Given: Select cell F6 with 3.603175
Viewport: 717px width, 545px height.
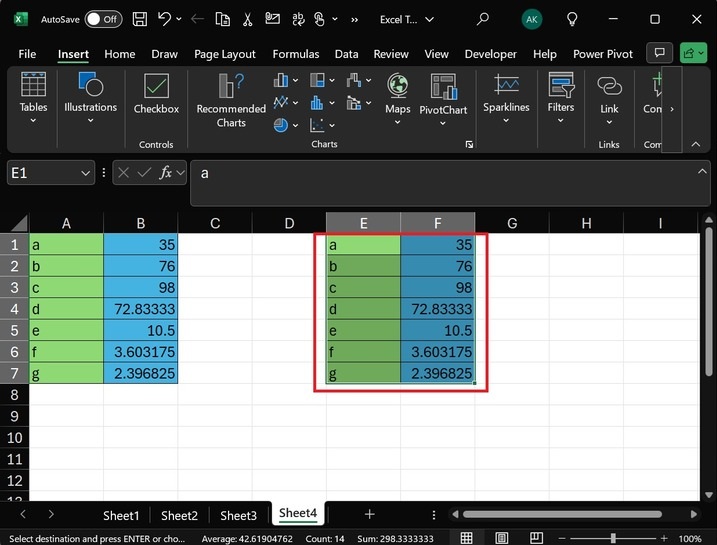Looking at the screenshot, I should tap(437, 352).
